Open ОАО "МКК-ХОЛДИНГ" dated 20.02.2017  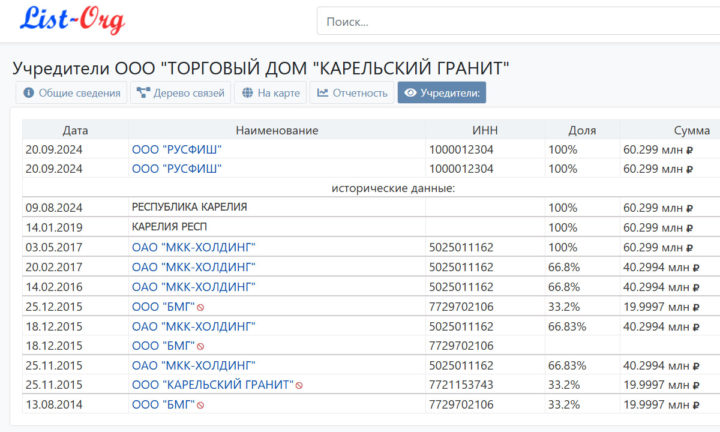click(193, 267)
